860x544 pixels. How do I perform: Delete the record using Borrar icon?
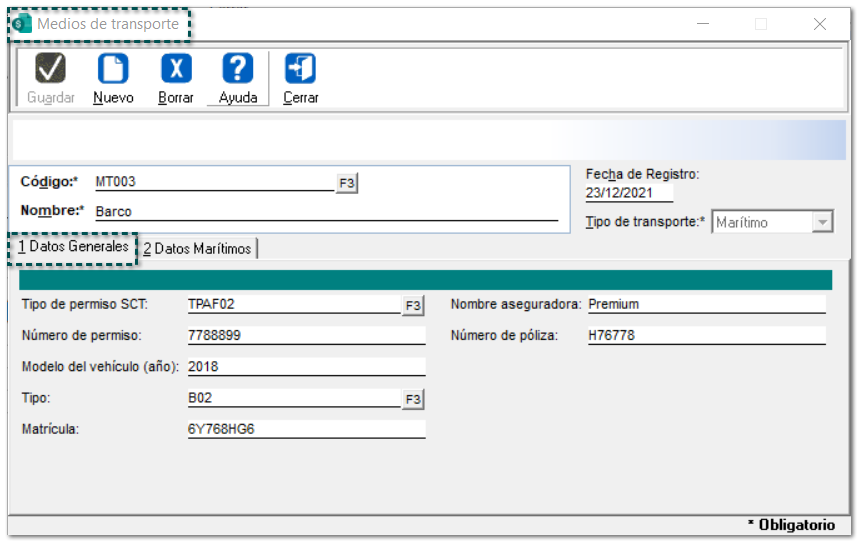(x=176, y=69)
